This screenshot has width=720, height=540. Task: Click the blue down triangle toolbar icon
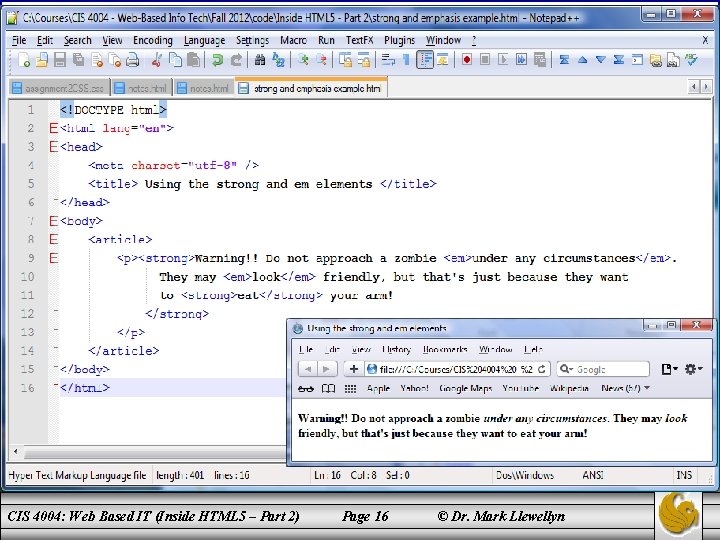[x=601, y=60]
